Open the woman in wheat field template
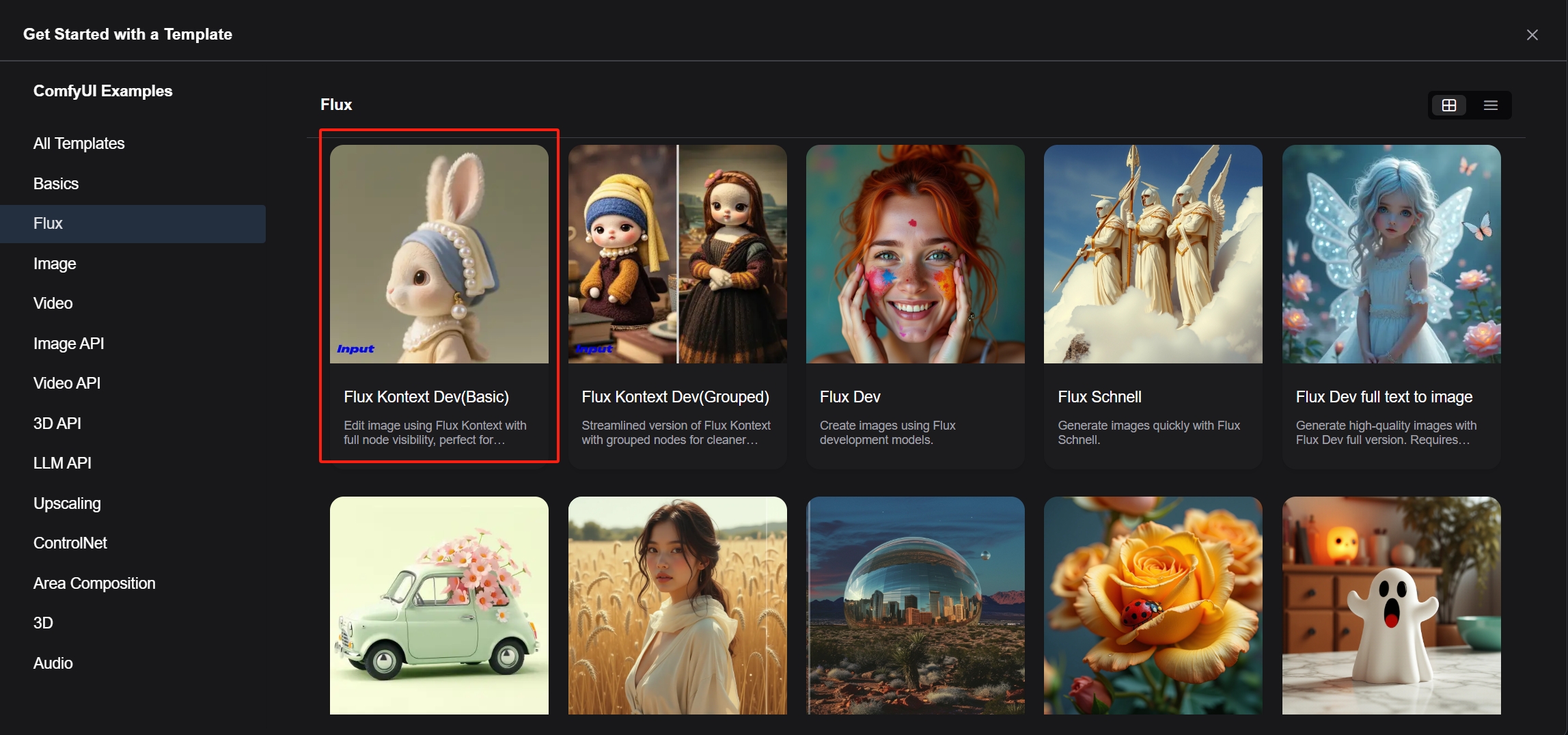Screen dimensions: 1568x735 678,606
